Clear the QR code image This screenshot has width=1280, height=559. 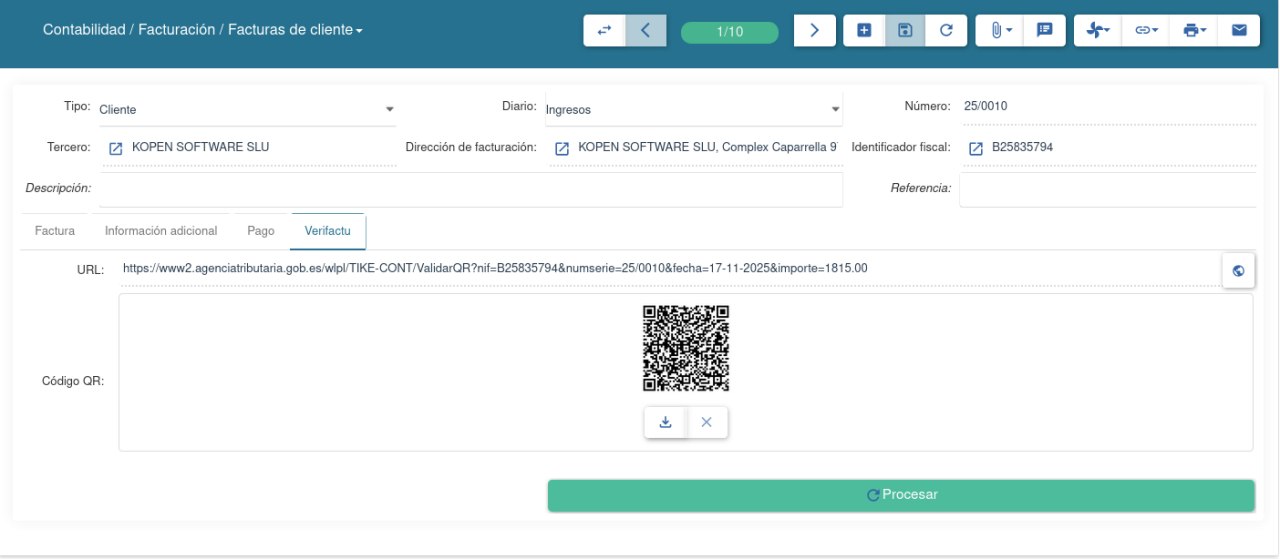[x=707, y=422]
